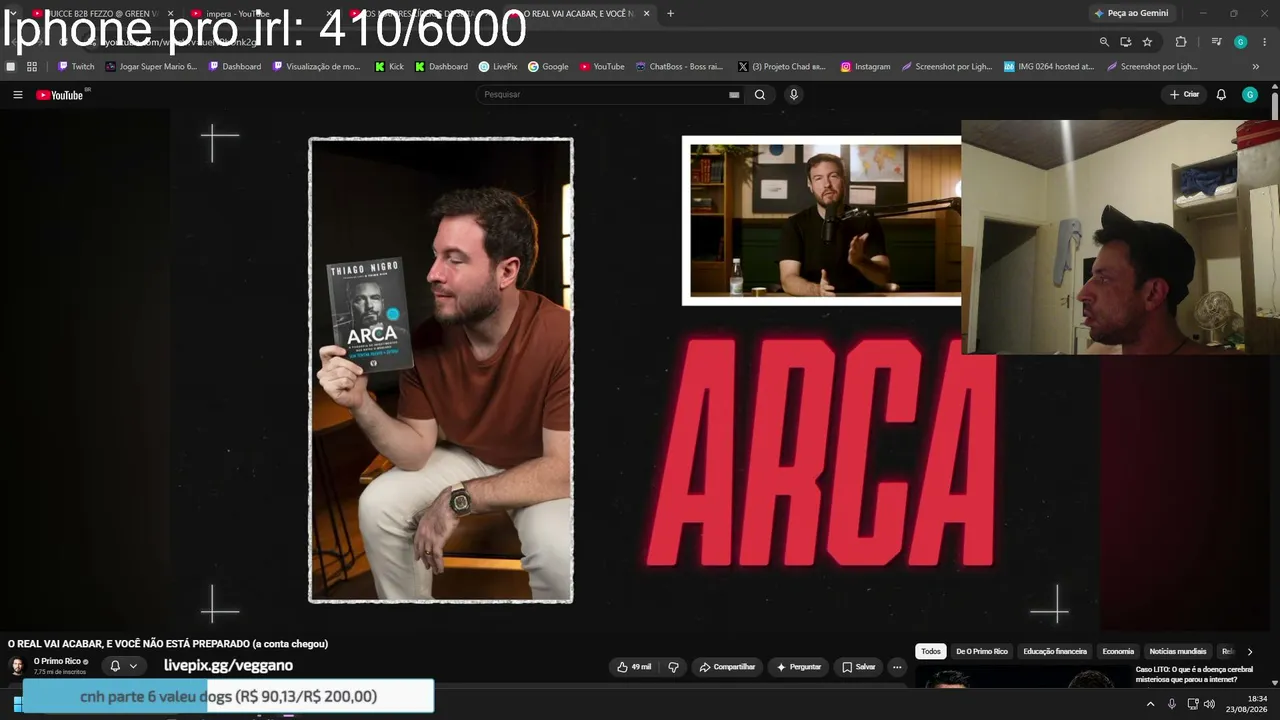Open the O Primo Rico channel name
Screen dimensions: 1280x720
tap(57, 662)
